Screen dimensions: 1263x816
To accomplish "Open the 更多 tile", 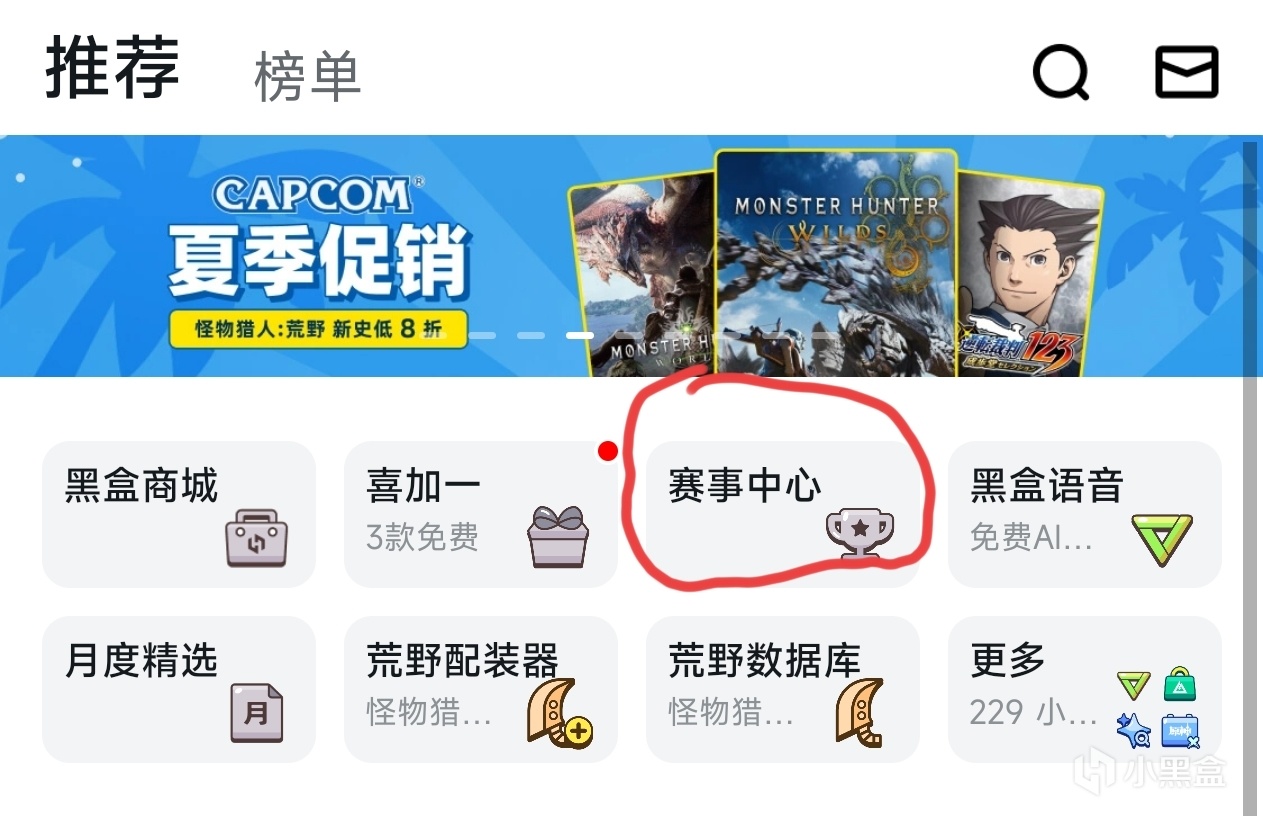I will [1084, 689].
